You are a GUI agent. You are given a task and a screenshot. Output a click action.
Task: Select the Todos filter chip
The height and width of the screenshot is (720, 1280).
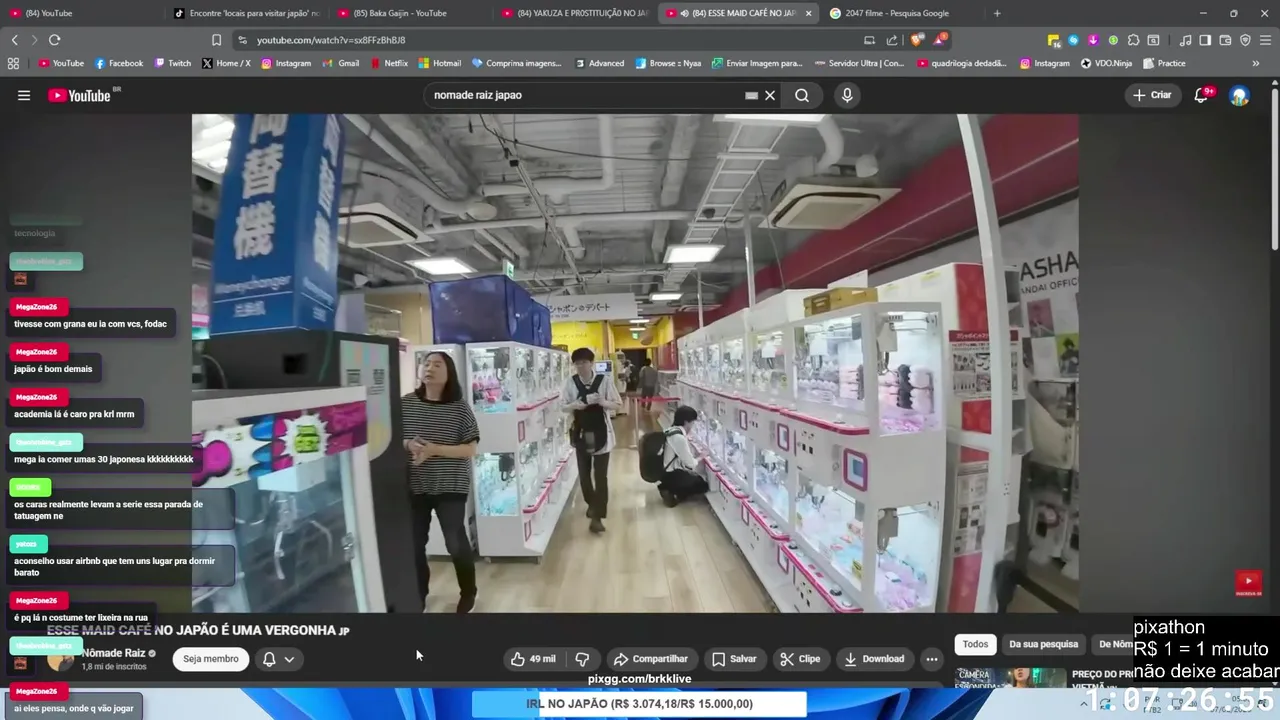point(975,644)
